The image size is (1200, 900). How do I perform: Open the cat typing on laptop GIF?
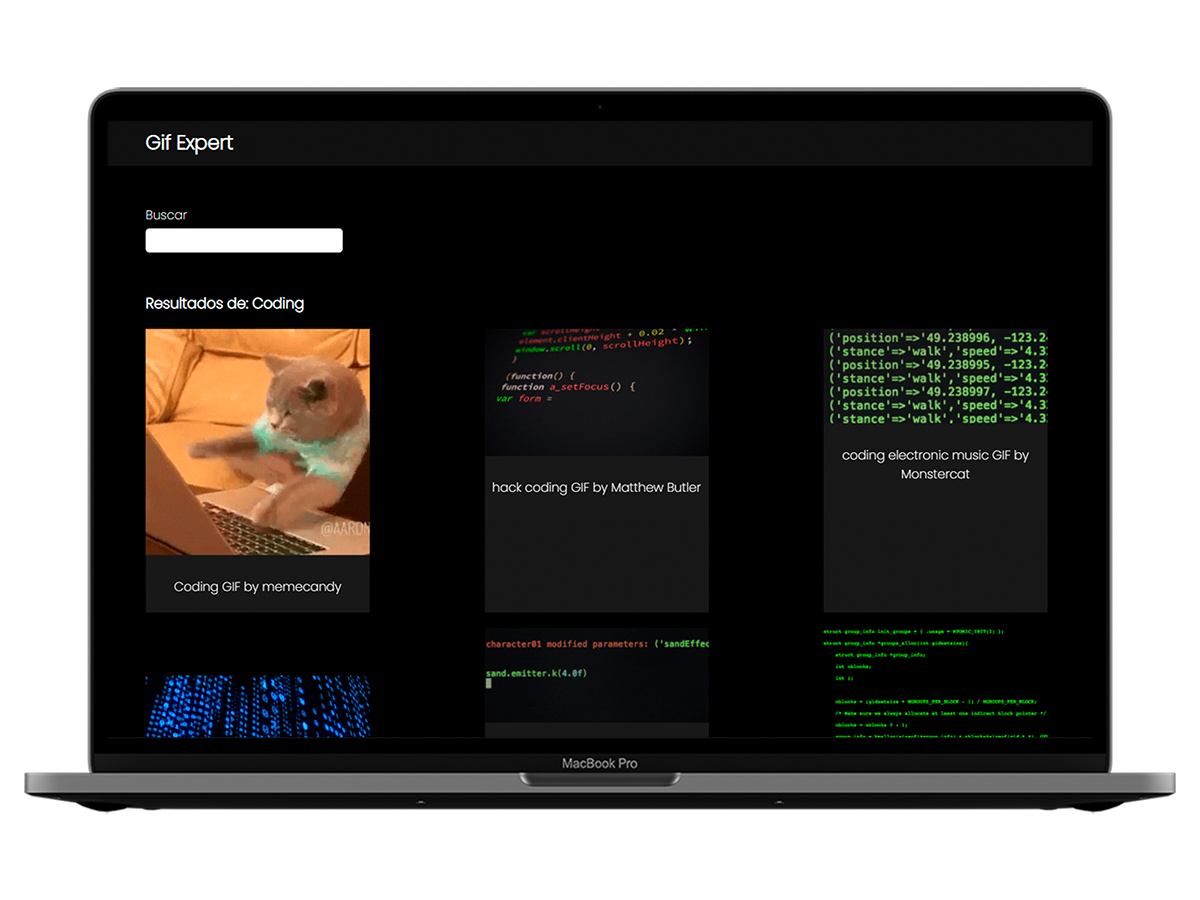pyautogui.click(x=257, y=441)
